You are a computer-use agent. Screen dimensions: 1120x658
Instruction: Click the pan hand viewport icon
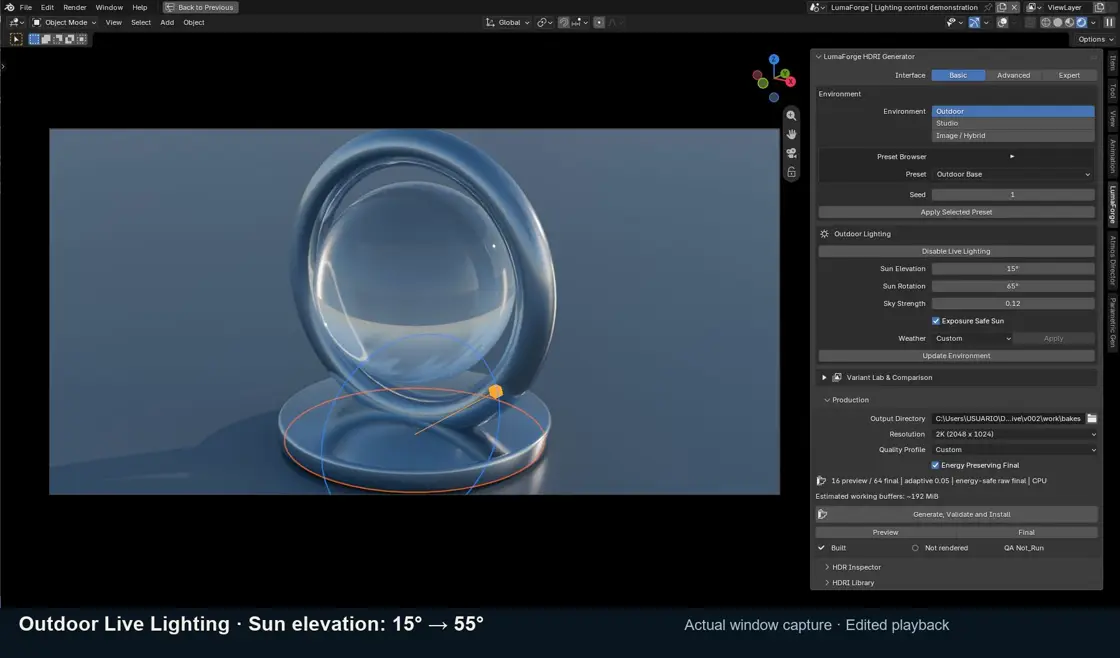point(791,134)
